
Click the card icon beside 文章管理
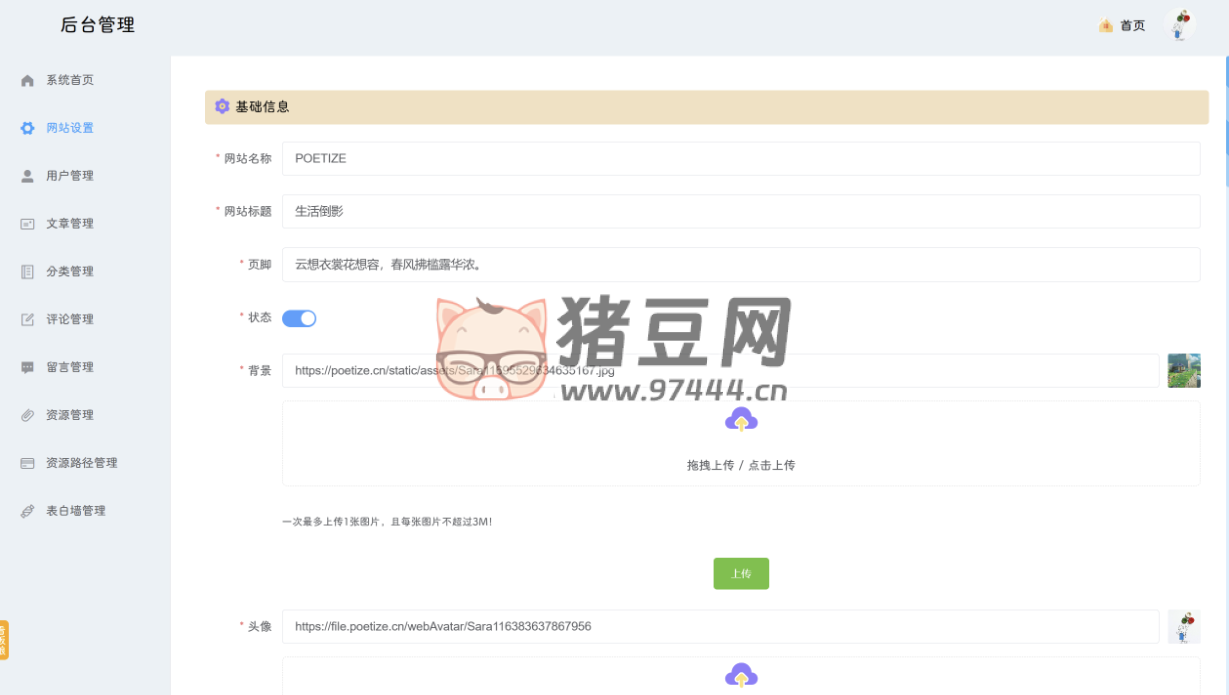click(28, 224)
